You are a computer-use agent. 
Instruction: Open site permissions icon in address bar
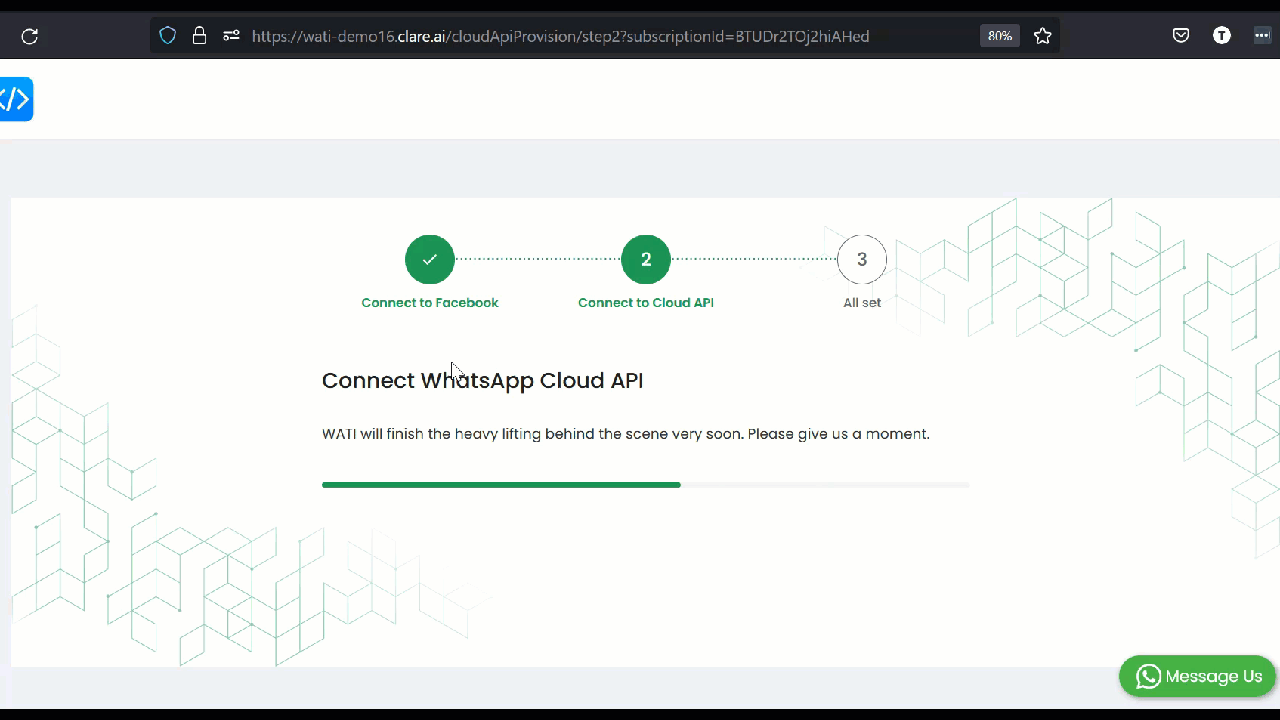[x=231, y=36]
